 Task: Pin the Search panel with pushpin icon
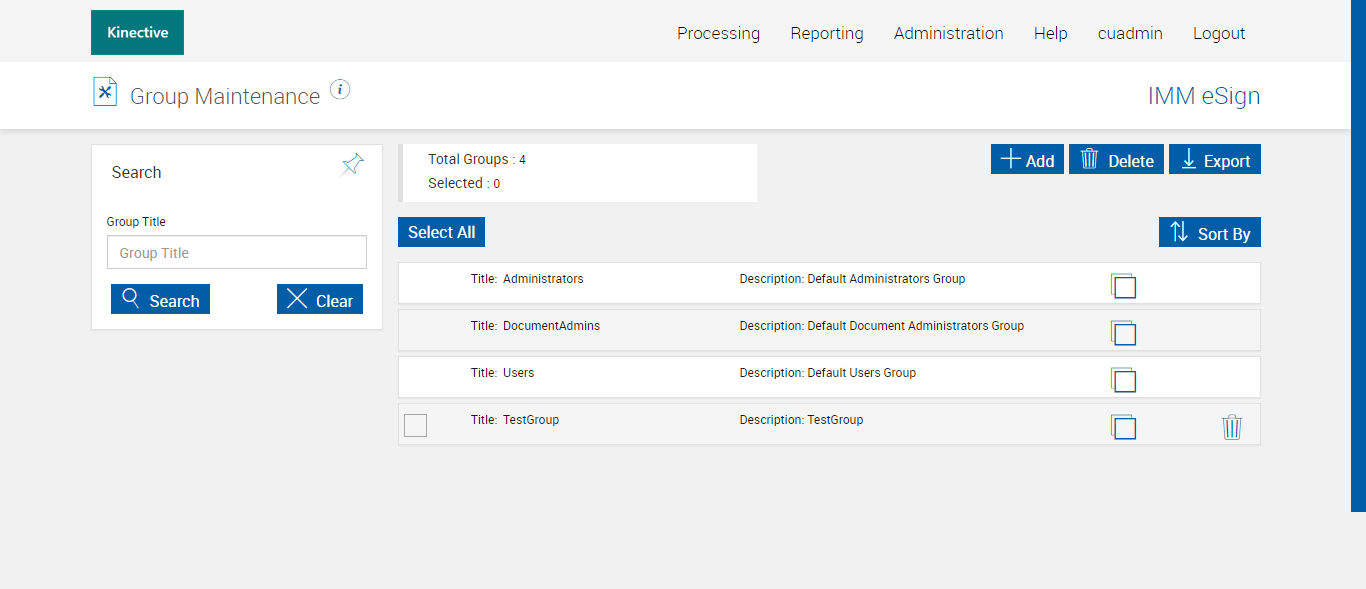(x=353, y=164)
